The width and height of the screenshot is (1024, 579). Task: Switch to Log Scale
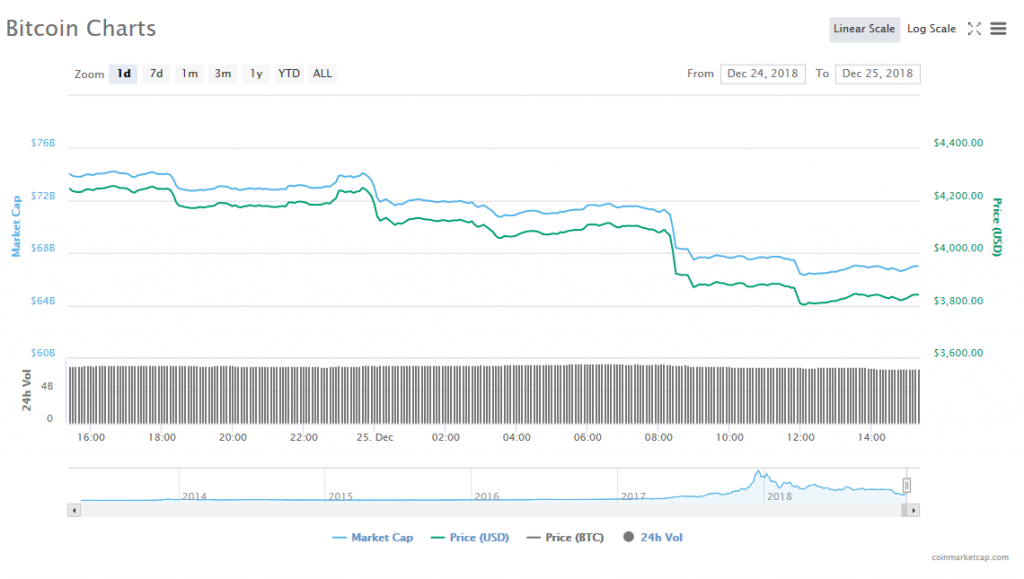coord(931,29)
